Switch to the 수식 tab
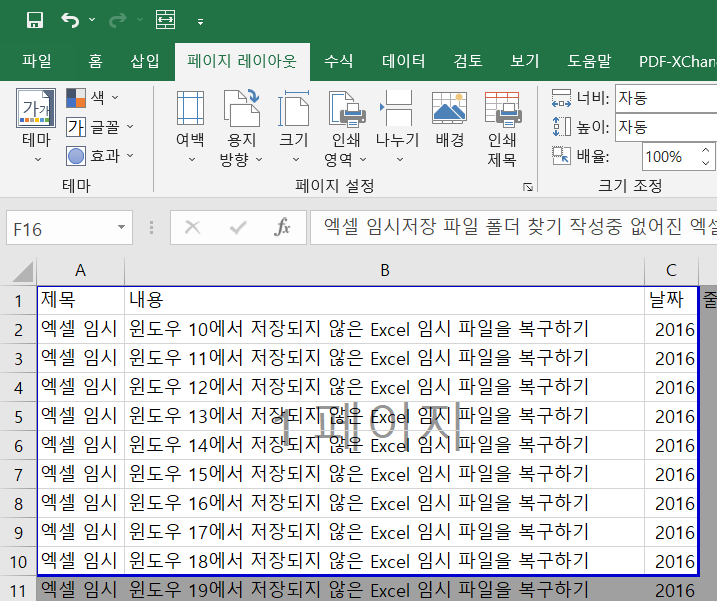Image resolution: width=717 pixels, height=601 pixels. tap(338, 61)
